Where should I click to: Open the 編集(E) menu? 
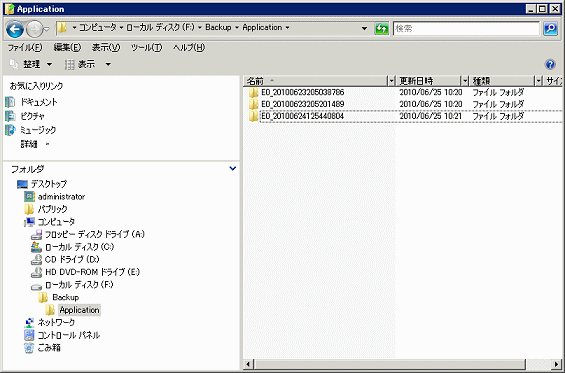click(x=67, y=47)
